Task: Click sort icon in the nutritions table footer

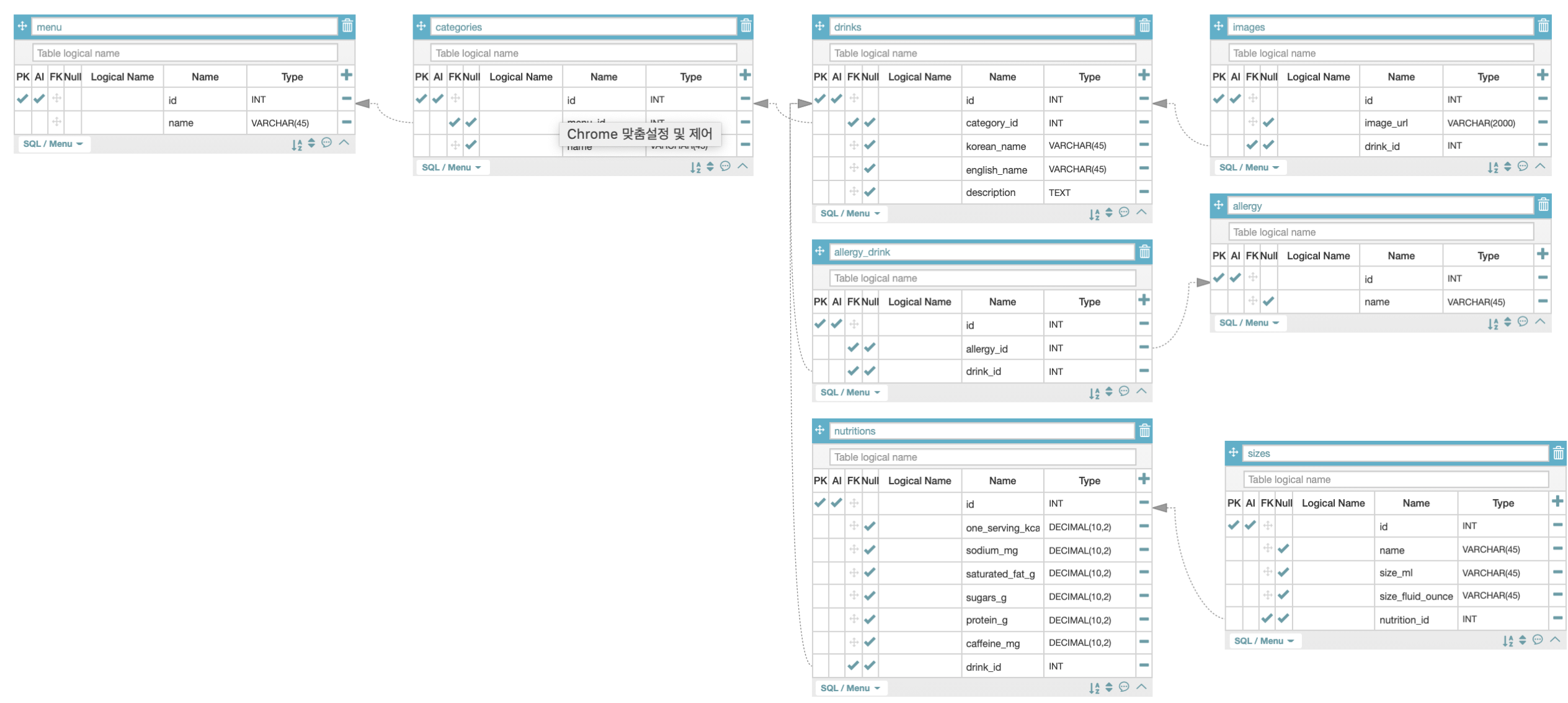Action: tap(1094, 688)
